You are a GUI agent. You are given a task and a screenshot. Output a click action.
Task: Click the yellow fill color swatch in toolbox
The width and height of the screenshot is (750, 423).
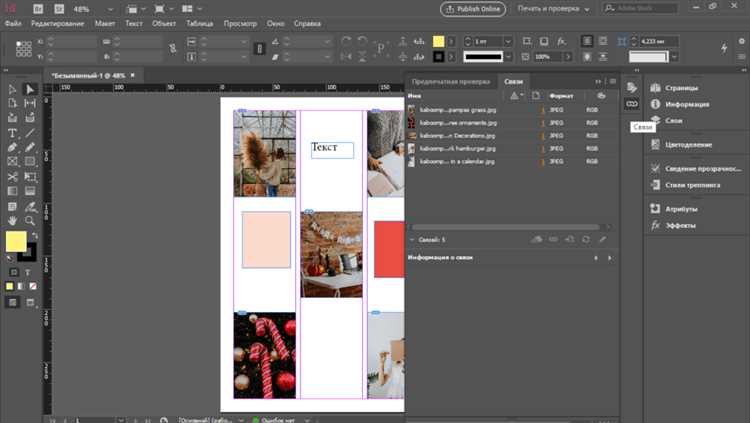click(x=15, y=241)
